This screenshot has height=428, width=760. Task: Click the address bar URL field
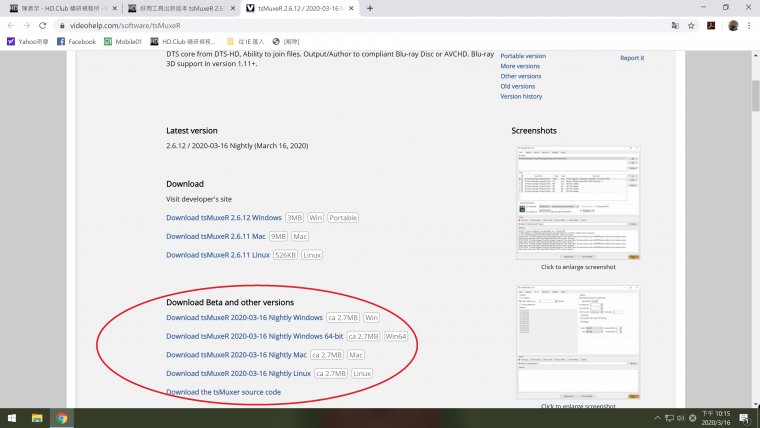(x=300, y=25)
